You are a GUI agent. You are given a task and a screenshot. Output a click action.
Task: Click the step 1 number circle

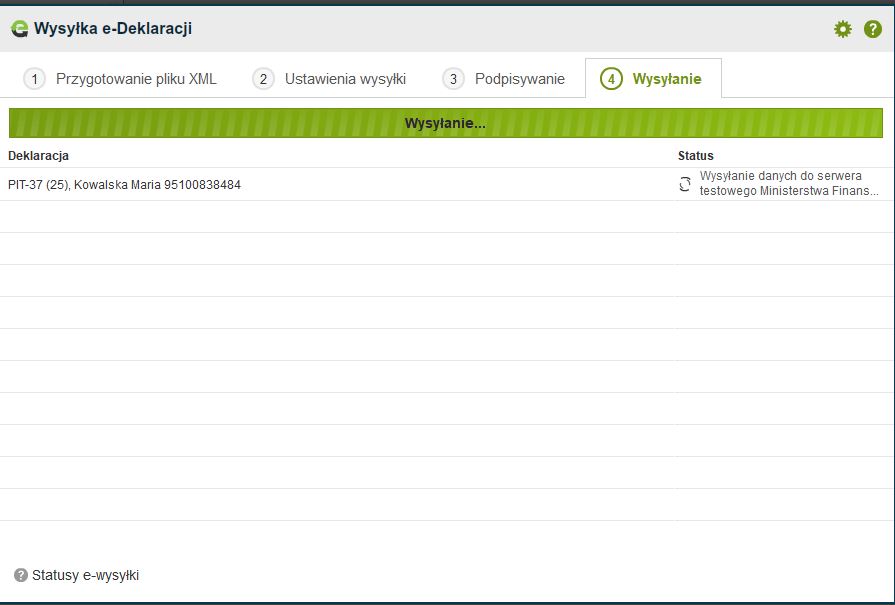(35, 79)
